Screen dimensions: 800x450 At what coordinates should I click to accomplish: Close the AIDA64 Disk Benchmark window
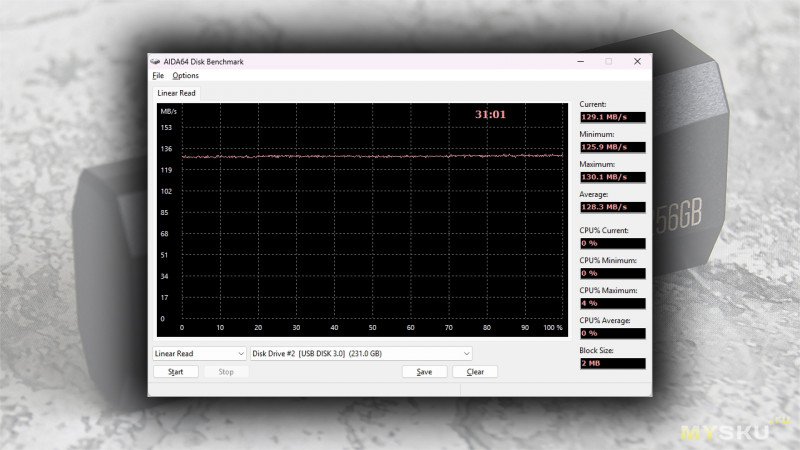(637, 61)
